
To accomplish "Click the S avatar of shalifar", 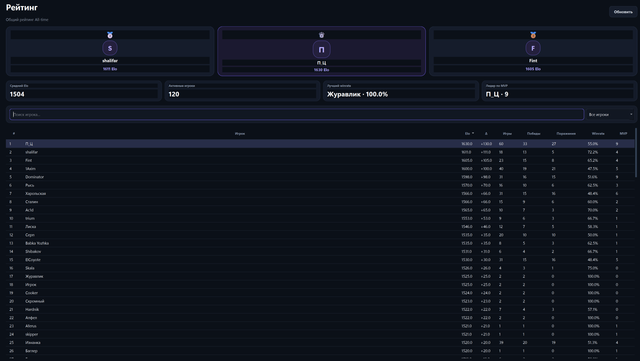I will [x=110, y=48].
